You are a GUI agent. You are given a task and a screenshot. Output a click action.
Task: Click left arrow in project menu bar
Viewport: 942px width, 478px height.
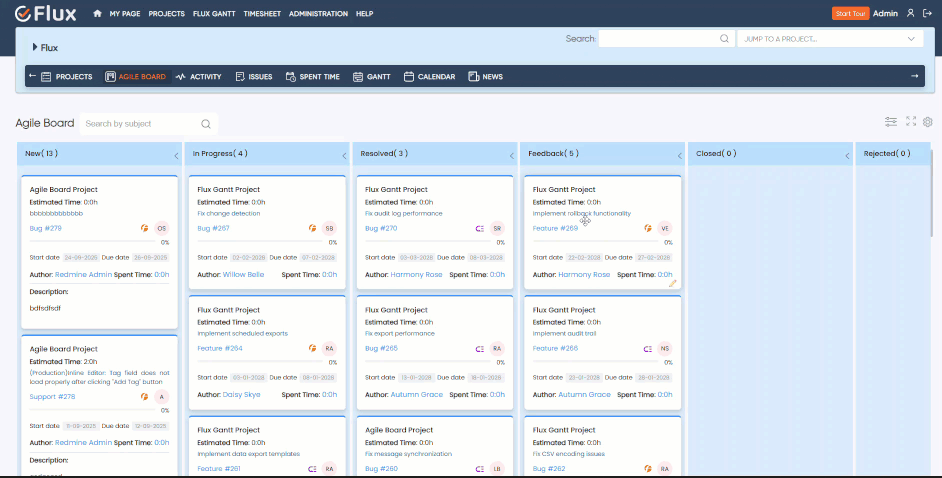pyautogui.click(x=32, y=76)
